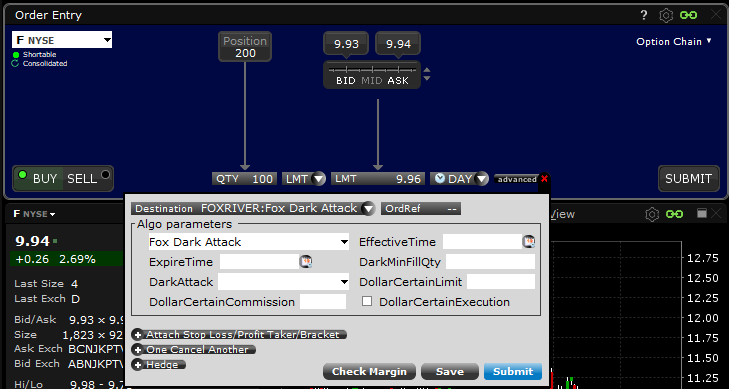Click LMT 9.96 price field

pyautogui.click(x=378, y=178)
